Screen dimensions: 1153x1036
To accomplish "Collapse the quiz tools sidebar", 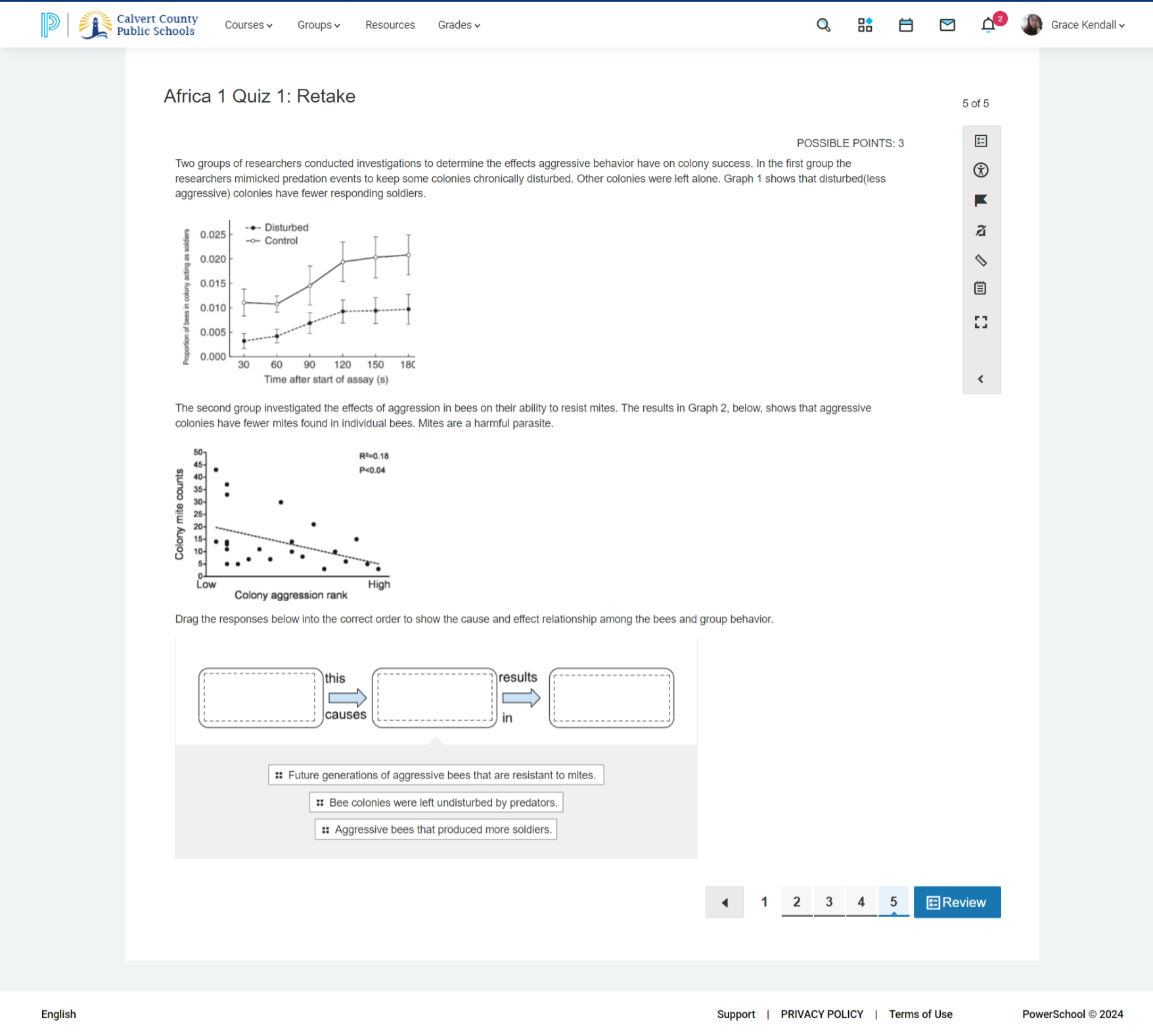I will (981, 379).
